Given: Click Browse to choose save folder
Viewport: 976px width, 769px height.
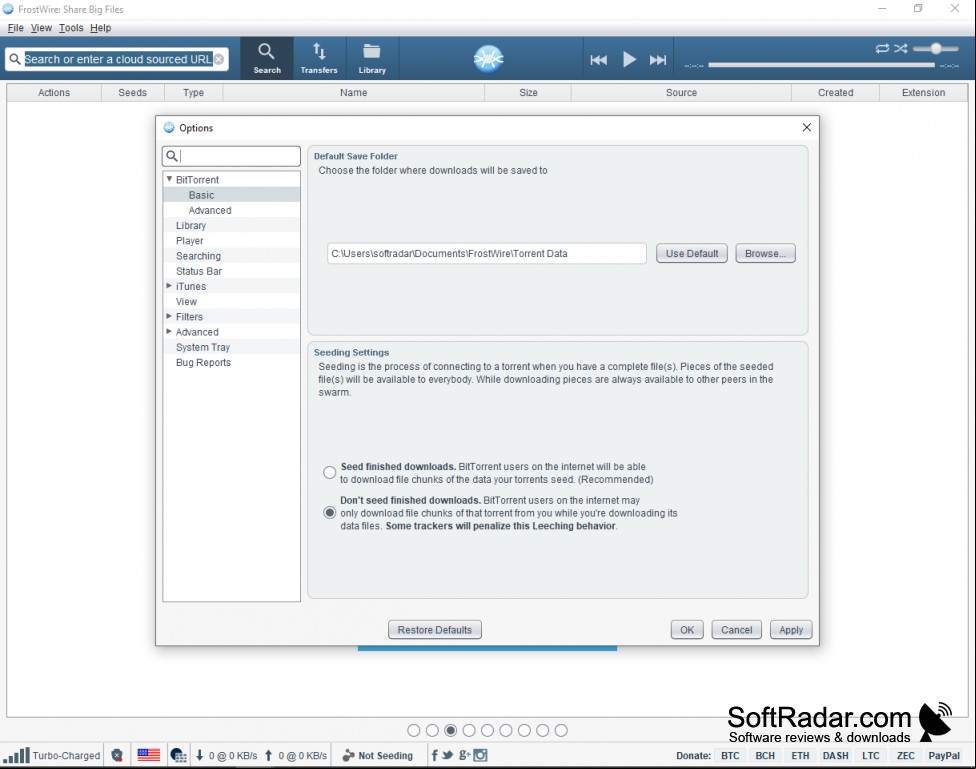Looking at the screenshot, I should pyautogui.click(x=765, y=253).
